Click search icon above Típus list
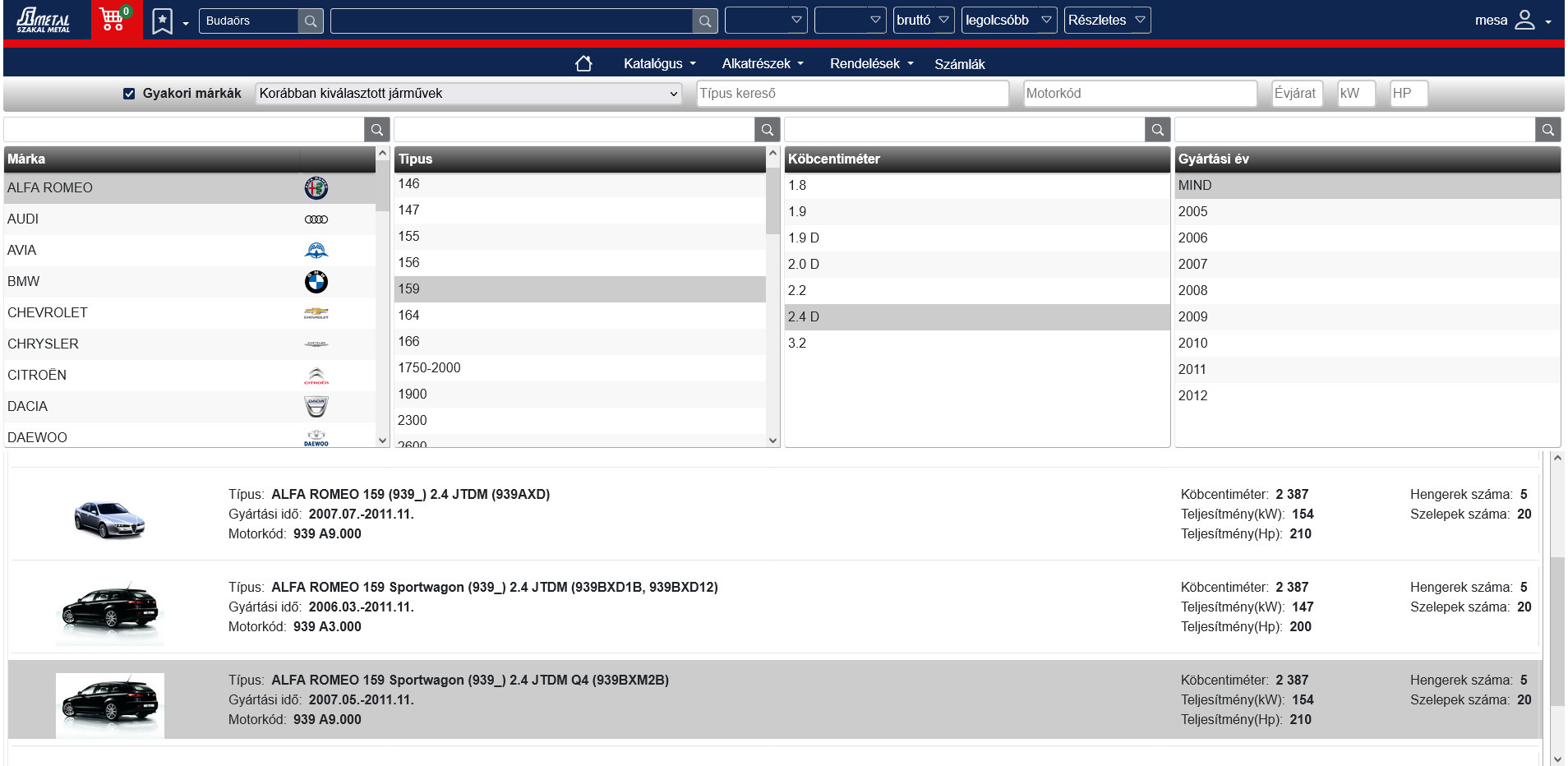 767,130
